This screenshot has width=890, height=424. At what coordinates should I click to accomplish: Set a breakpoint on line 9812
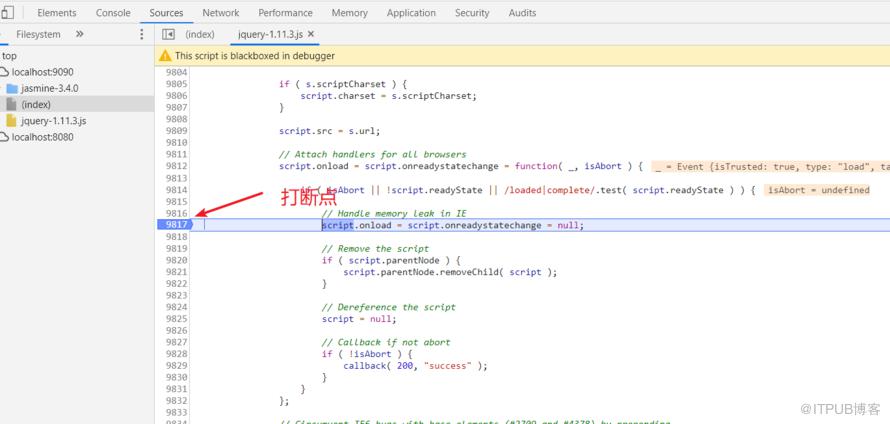click(x=176, y=166)
